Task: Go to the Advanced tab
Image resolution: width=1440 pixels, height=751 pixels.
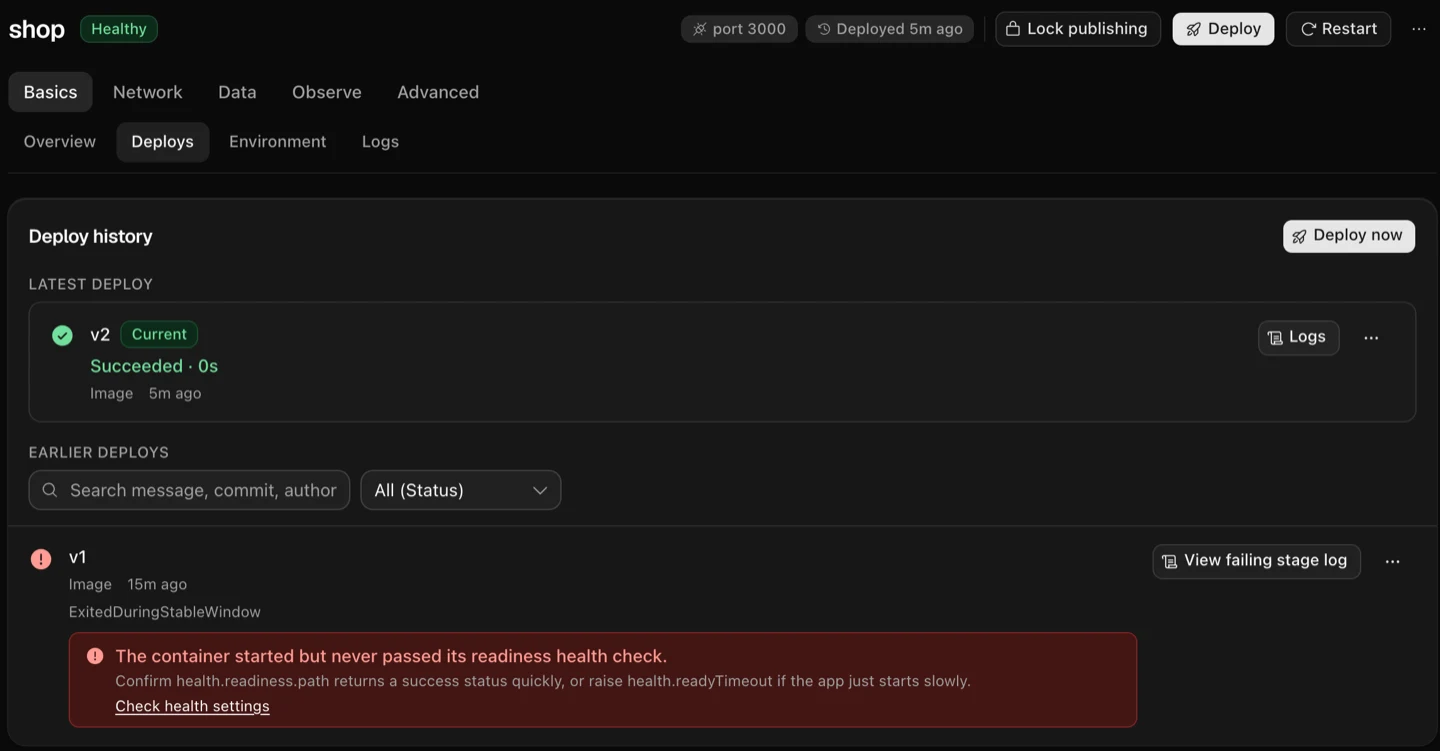Action: [x=438, y=92]
